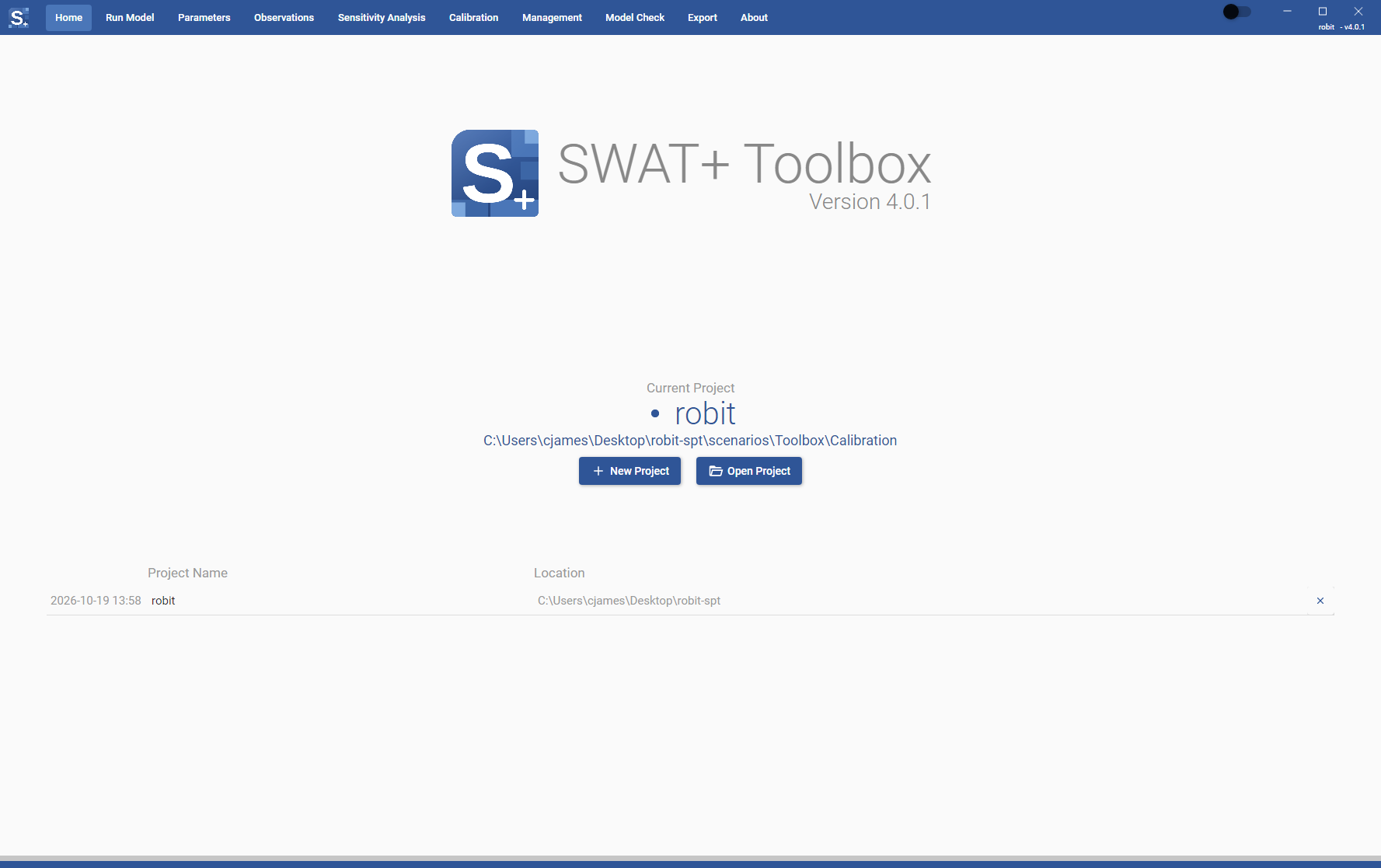Close the SWAT+ Toolbox window
The width and height of the screenshot is (1381, 868).
pyautogui.click(x=1358, y=12)
